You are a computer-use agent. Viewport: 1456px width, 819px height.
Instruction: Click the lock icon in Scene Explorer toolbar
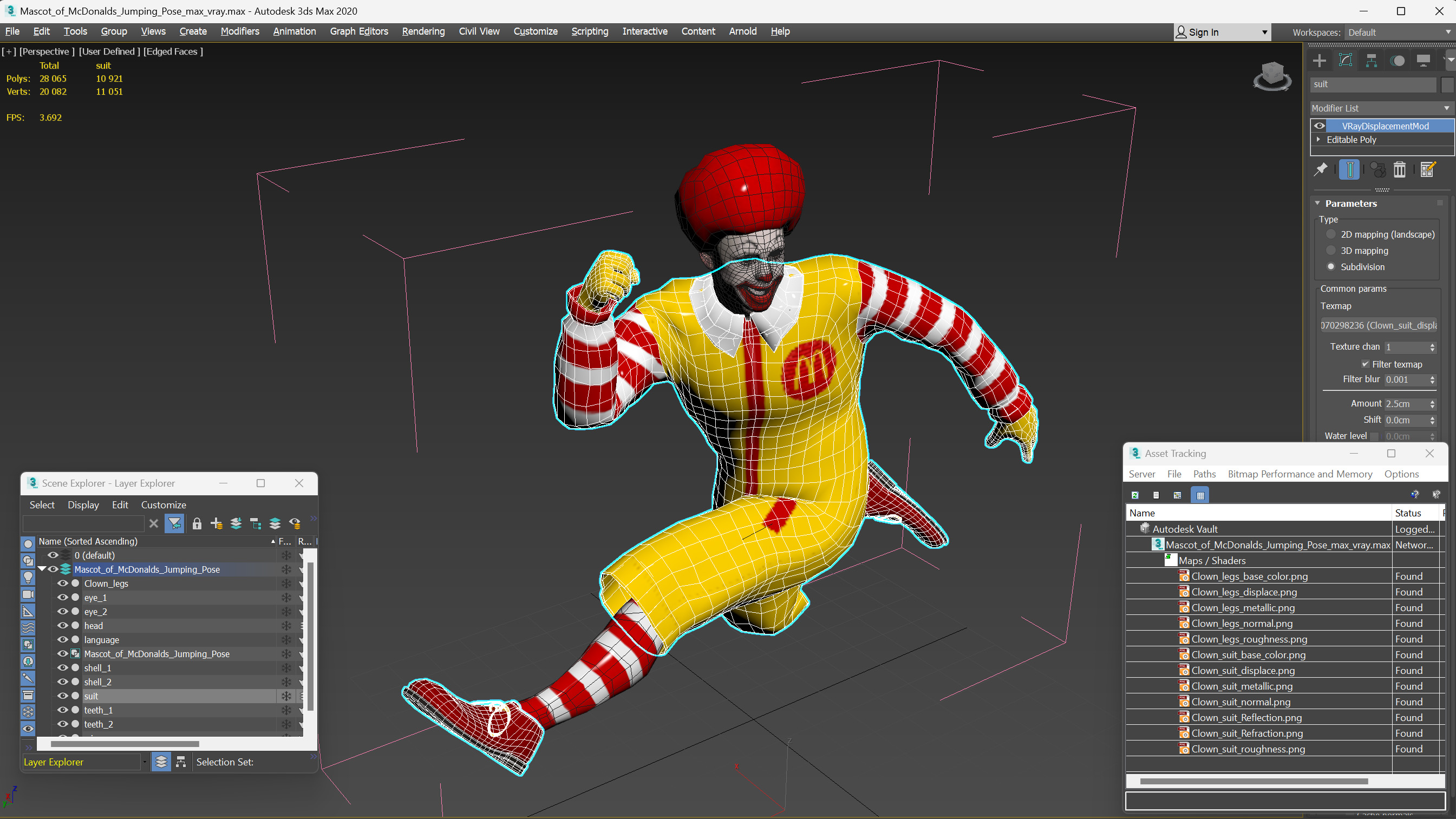(x=197, y=523)
